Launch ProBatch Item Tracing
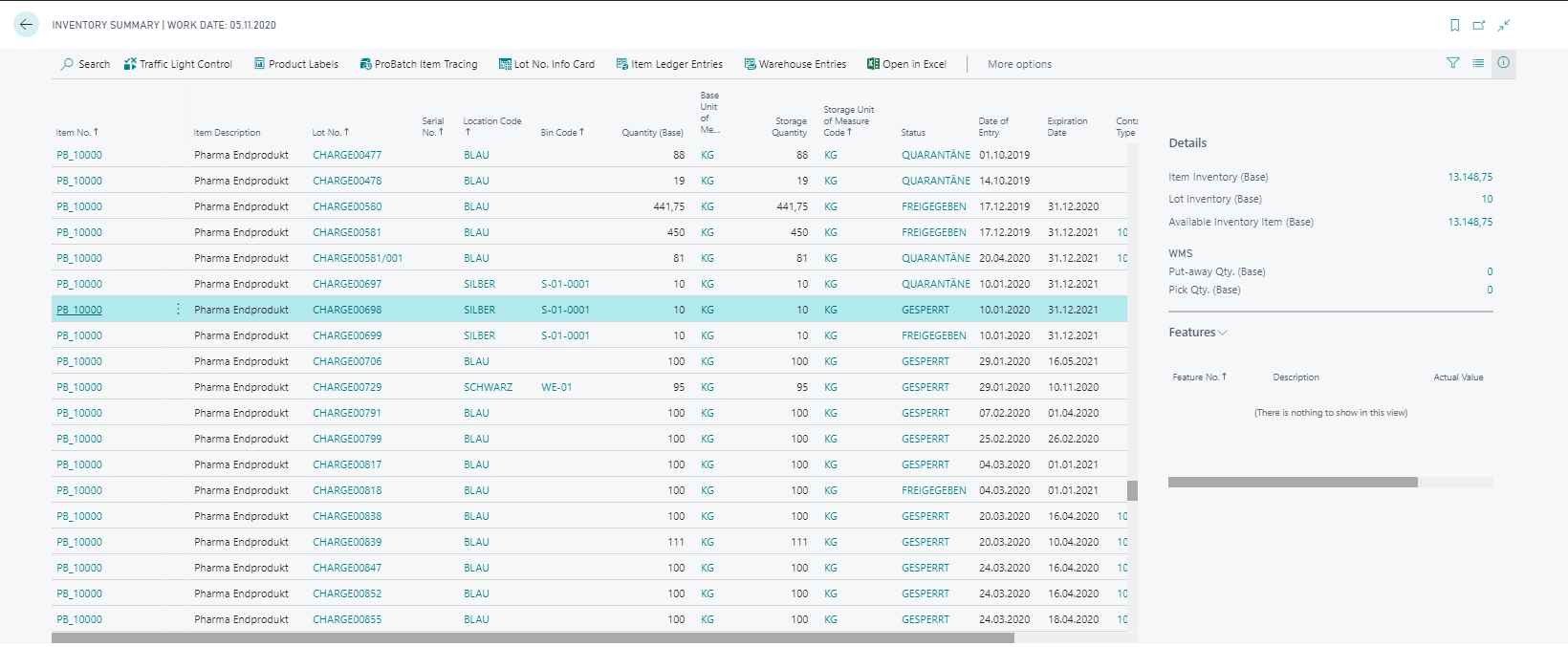 (419, 64)
